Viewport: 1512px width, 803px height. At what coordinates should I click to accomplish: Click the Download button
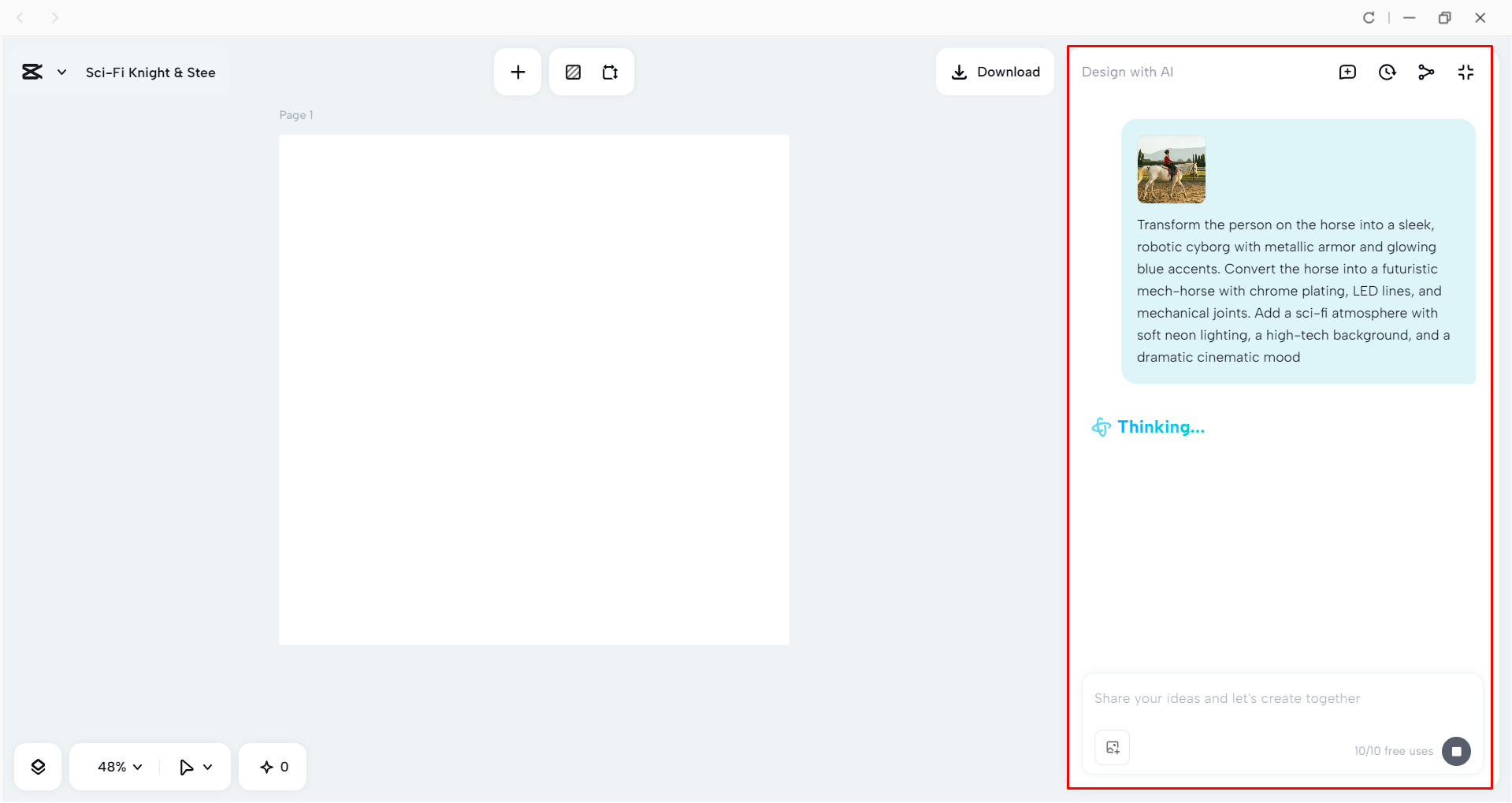995,72
